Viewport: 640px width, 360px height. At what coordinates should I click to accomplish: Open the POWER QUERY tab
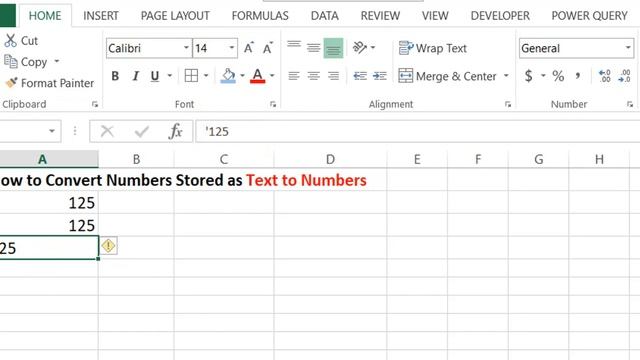point(589,16)
